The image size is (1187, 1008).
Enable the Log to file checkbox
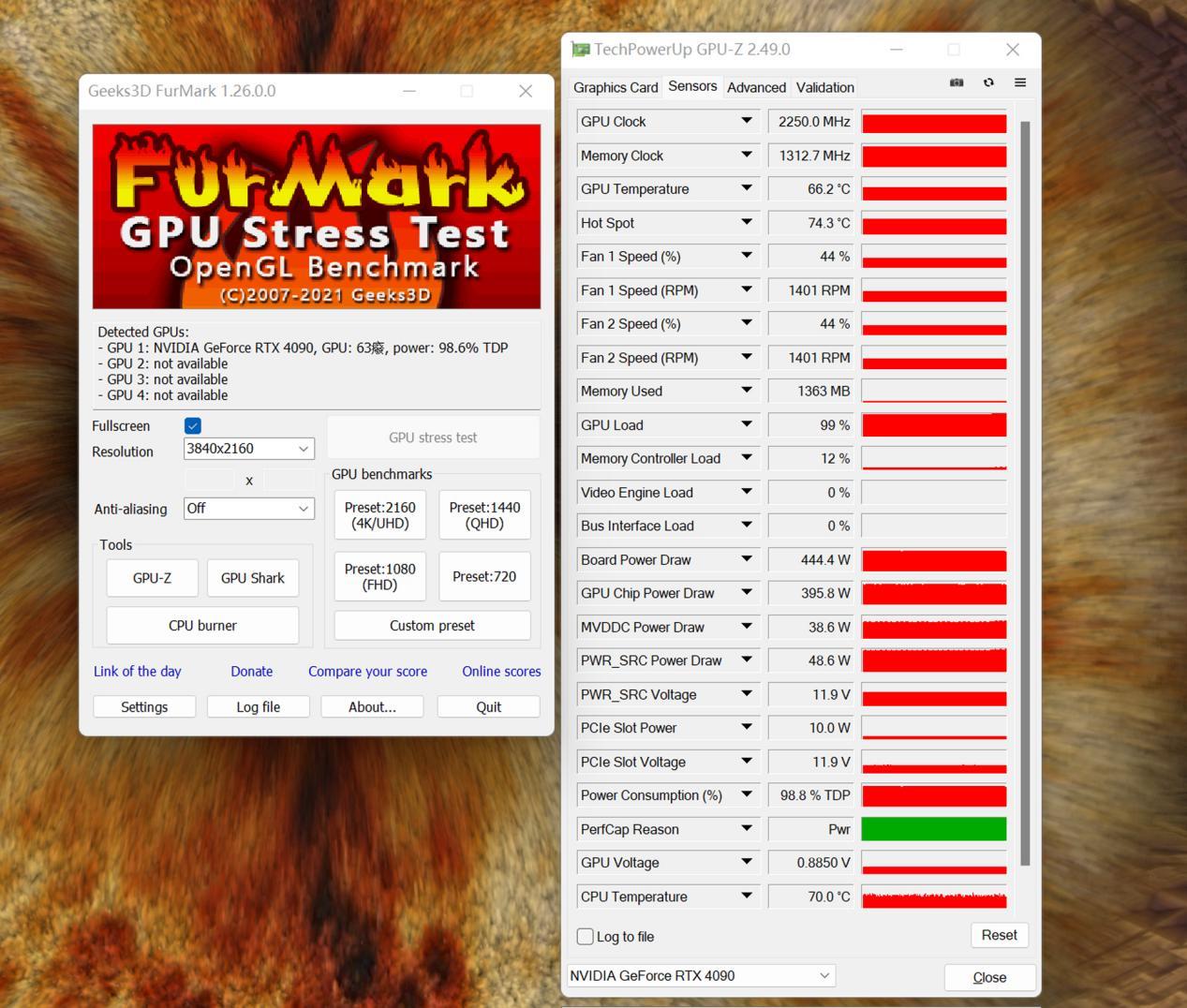586,936
